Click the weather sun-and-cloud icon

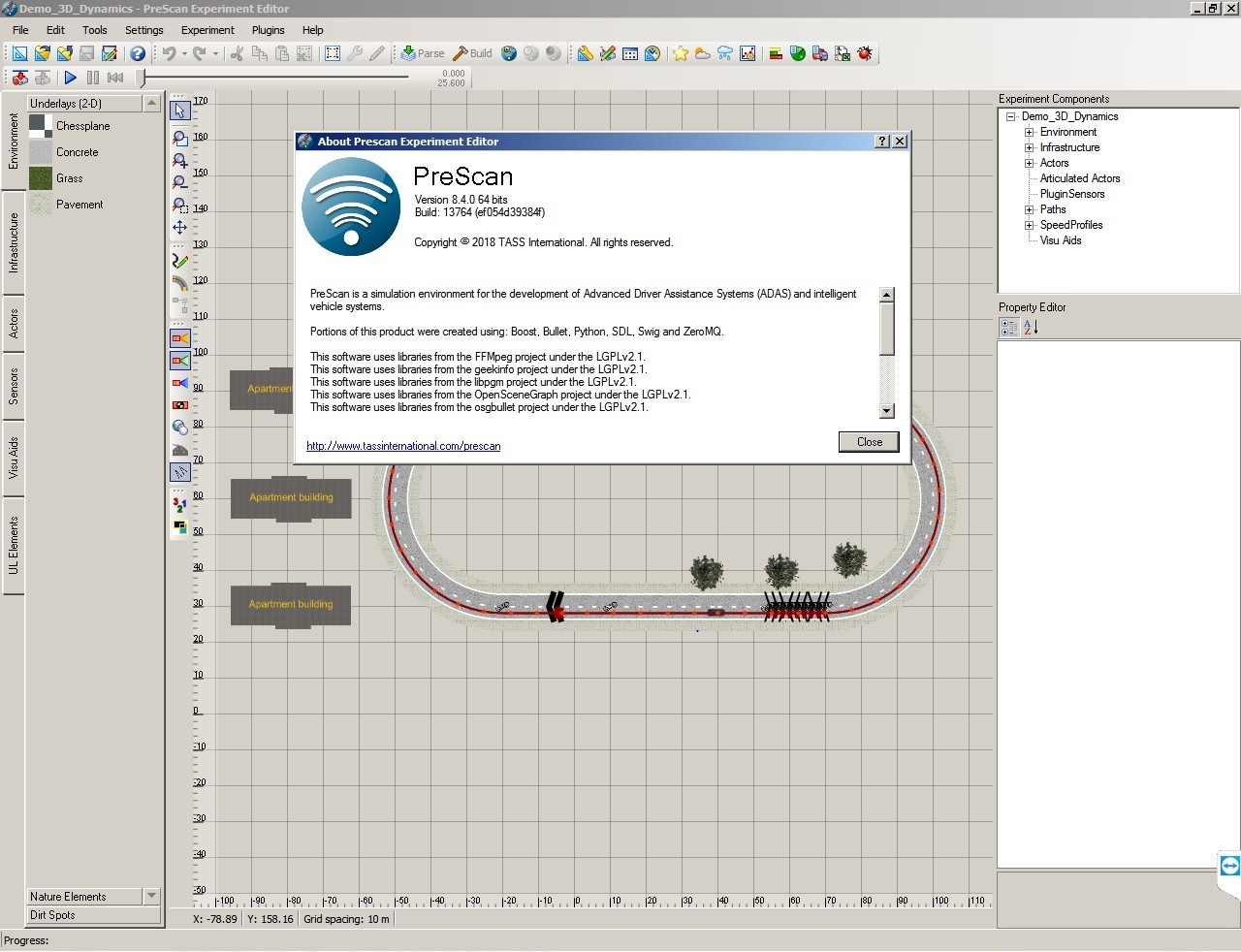tap(703, 53)
